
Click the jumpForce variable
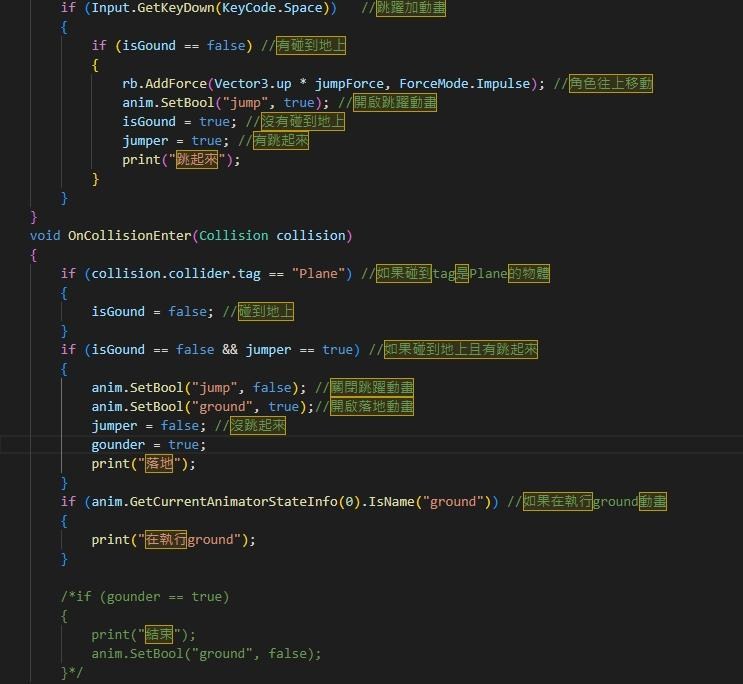[x=347, y=84]
